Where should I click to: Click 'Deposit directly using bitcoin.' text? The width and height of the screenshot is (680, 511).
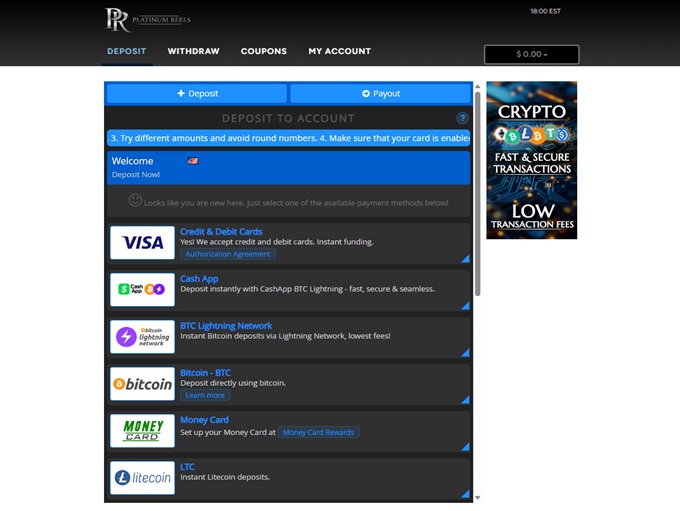[233, 383]
